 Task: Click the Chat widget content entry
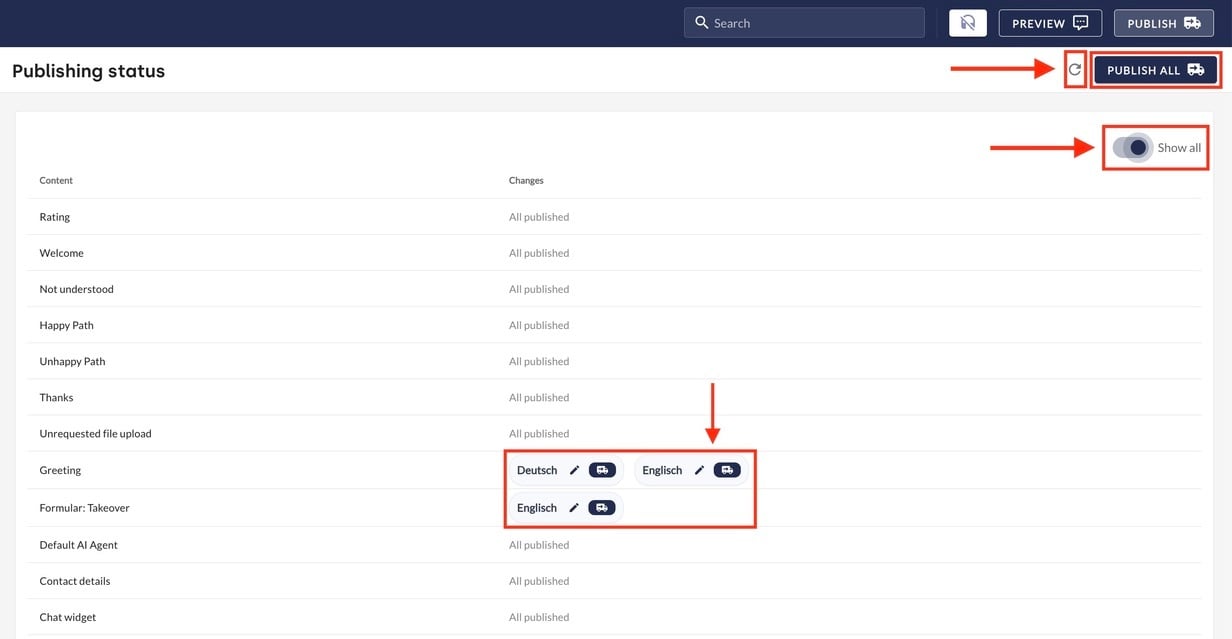pos(68,617)
